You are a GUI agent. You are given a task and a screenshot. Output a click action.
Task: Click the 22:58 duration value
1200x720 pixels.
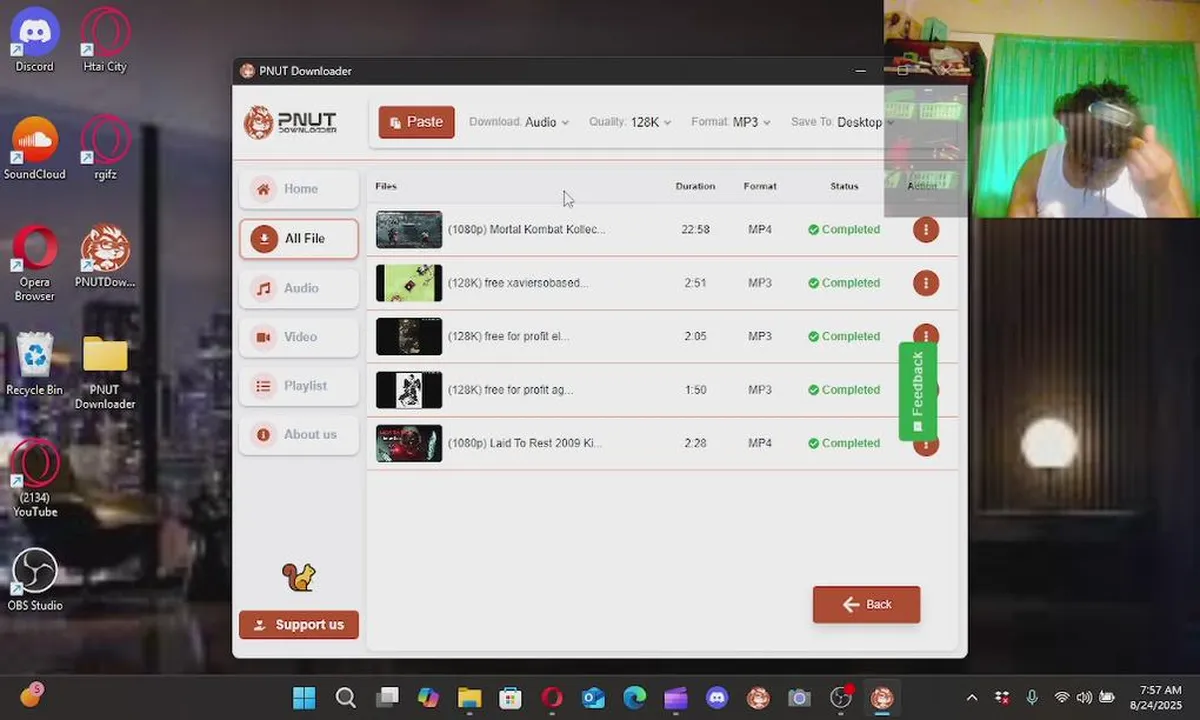(695, 230)
